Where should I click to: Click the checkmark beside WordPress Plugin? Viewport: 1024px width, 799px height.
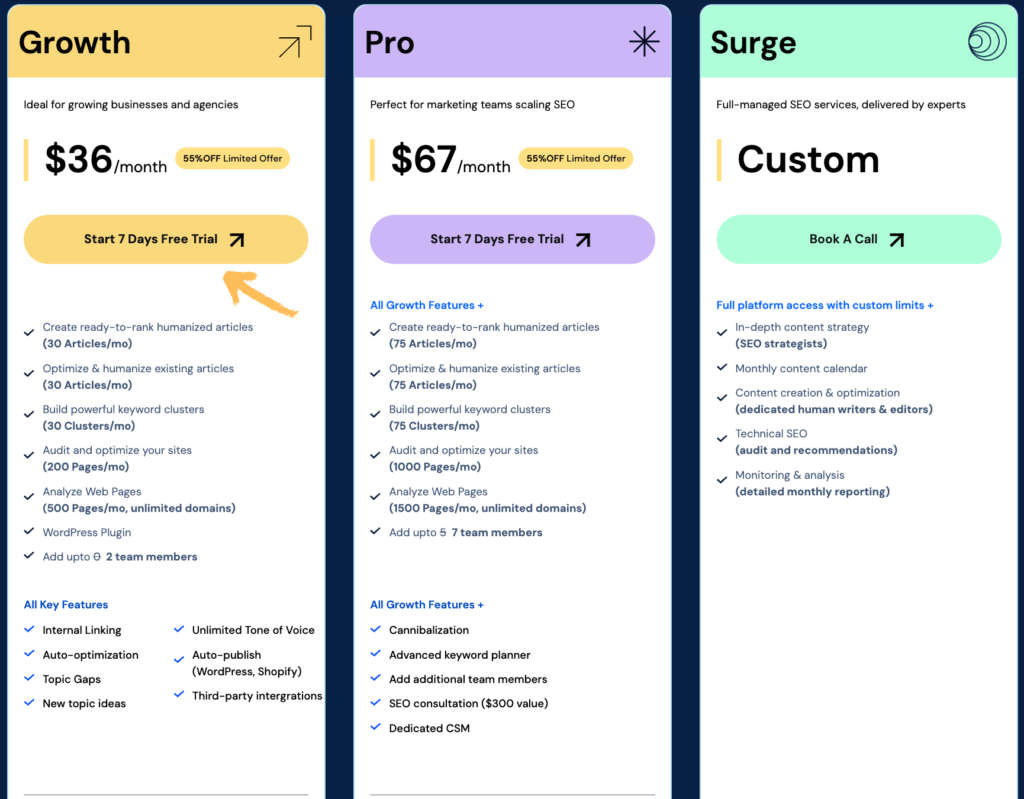pyautogui.click(x=29, y=531)
